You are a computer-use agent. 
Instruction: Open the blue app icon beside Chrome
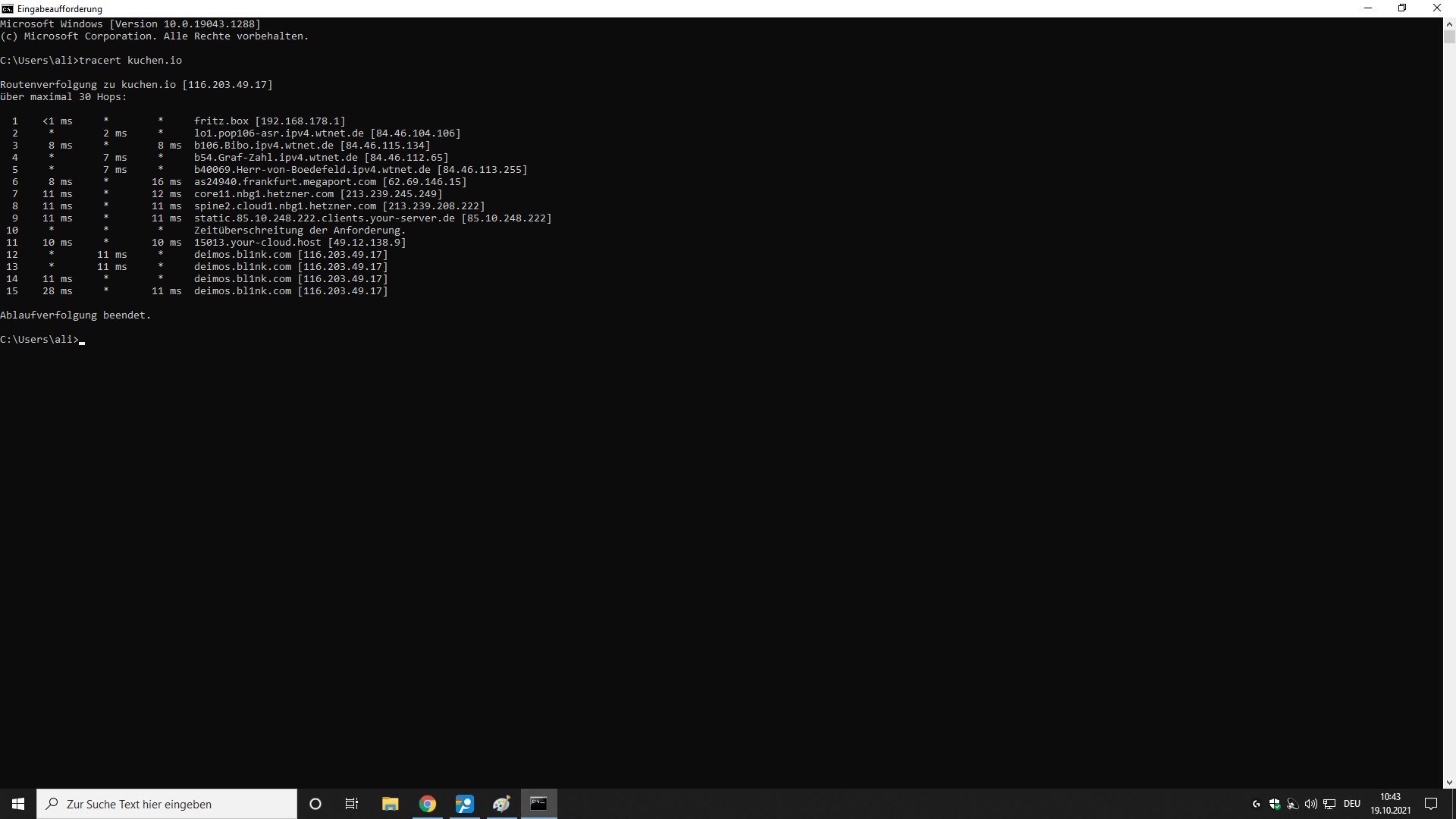point(464,804)
